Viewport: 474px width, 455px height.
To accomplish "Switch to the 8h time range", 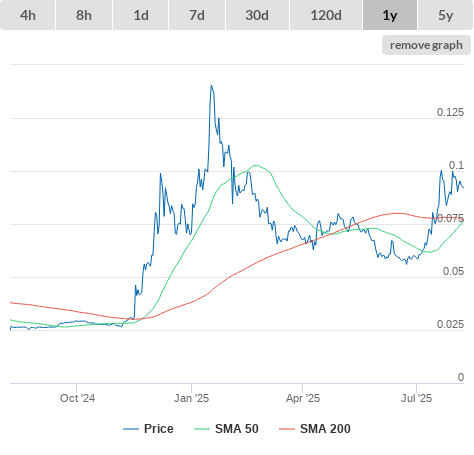I will tap(84, 15).
